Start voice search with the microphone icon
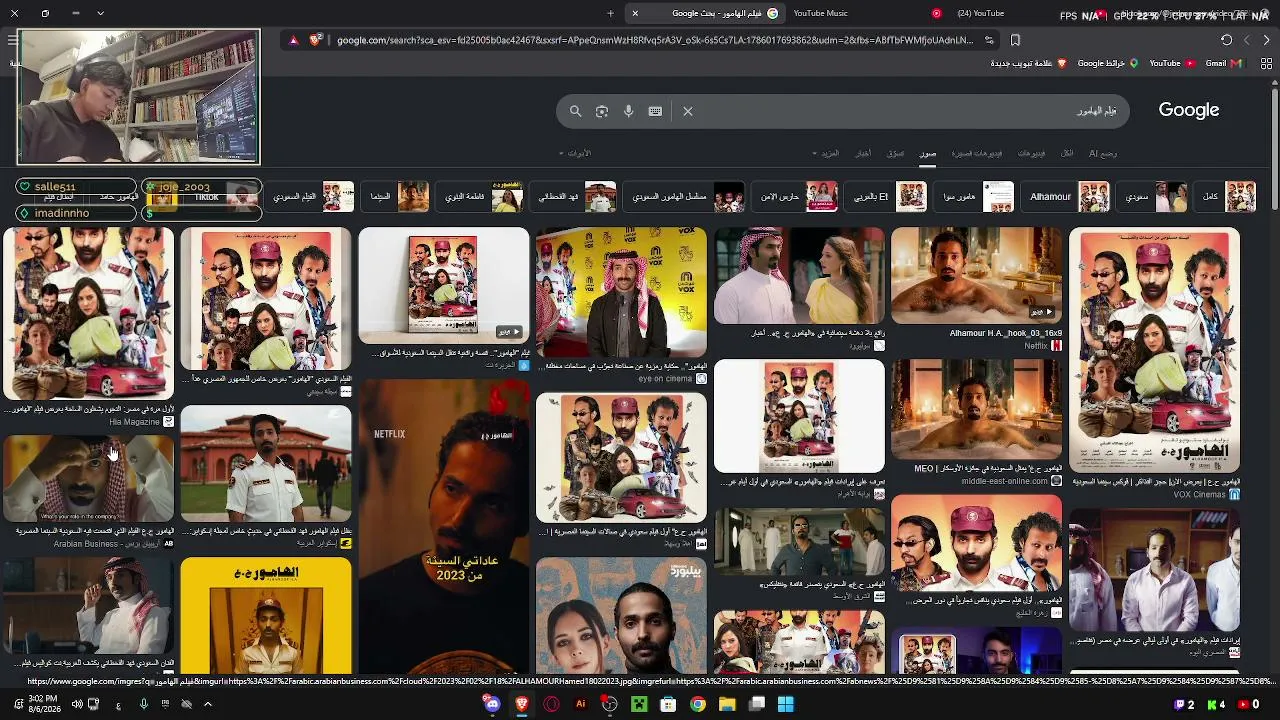Screen dimensions: 1280x720 (x=628, y=111)
